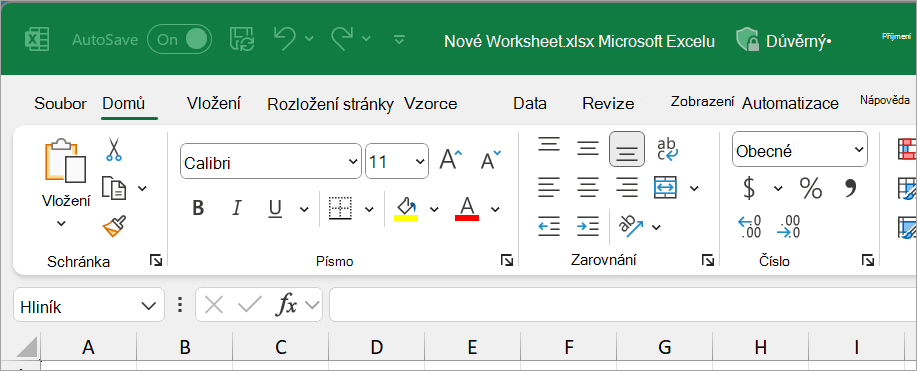Click the Excel app logo icon
The image size is (917, 371).
36,40
